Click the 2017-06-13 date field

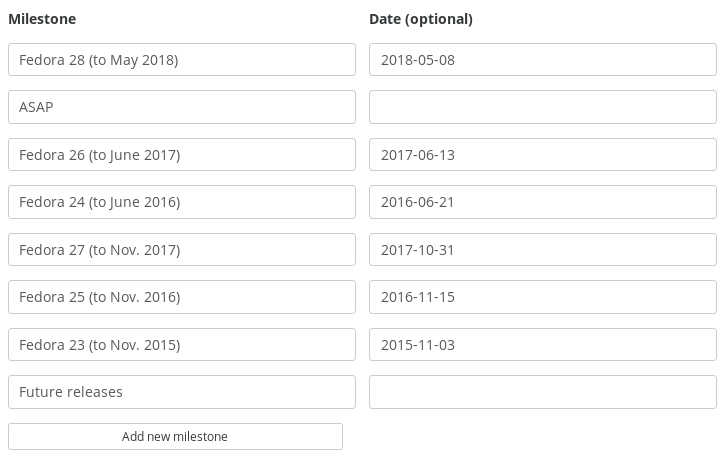543,154
